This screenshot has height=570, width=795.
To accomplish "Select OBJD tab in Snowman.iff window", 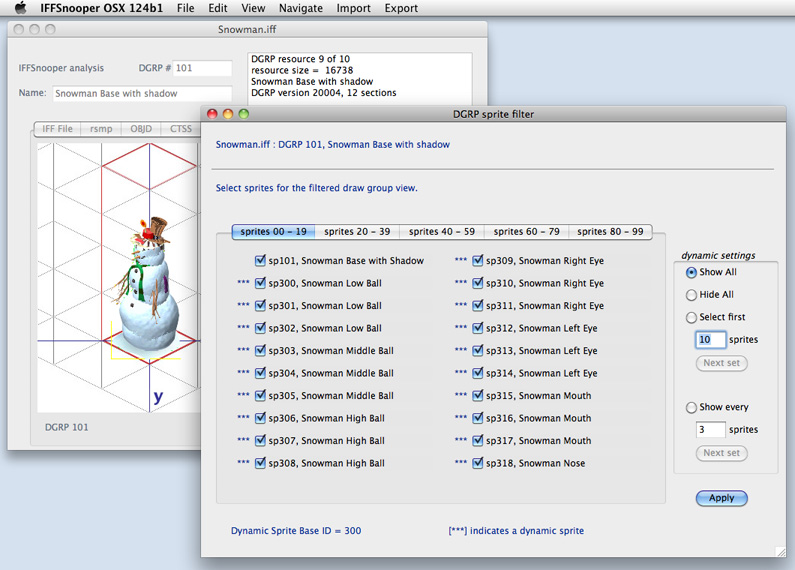I will coord(141,129).
